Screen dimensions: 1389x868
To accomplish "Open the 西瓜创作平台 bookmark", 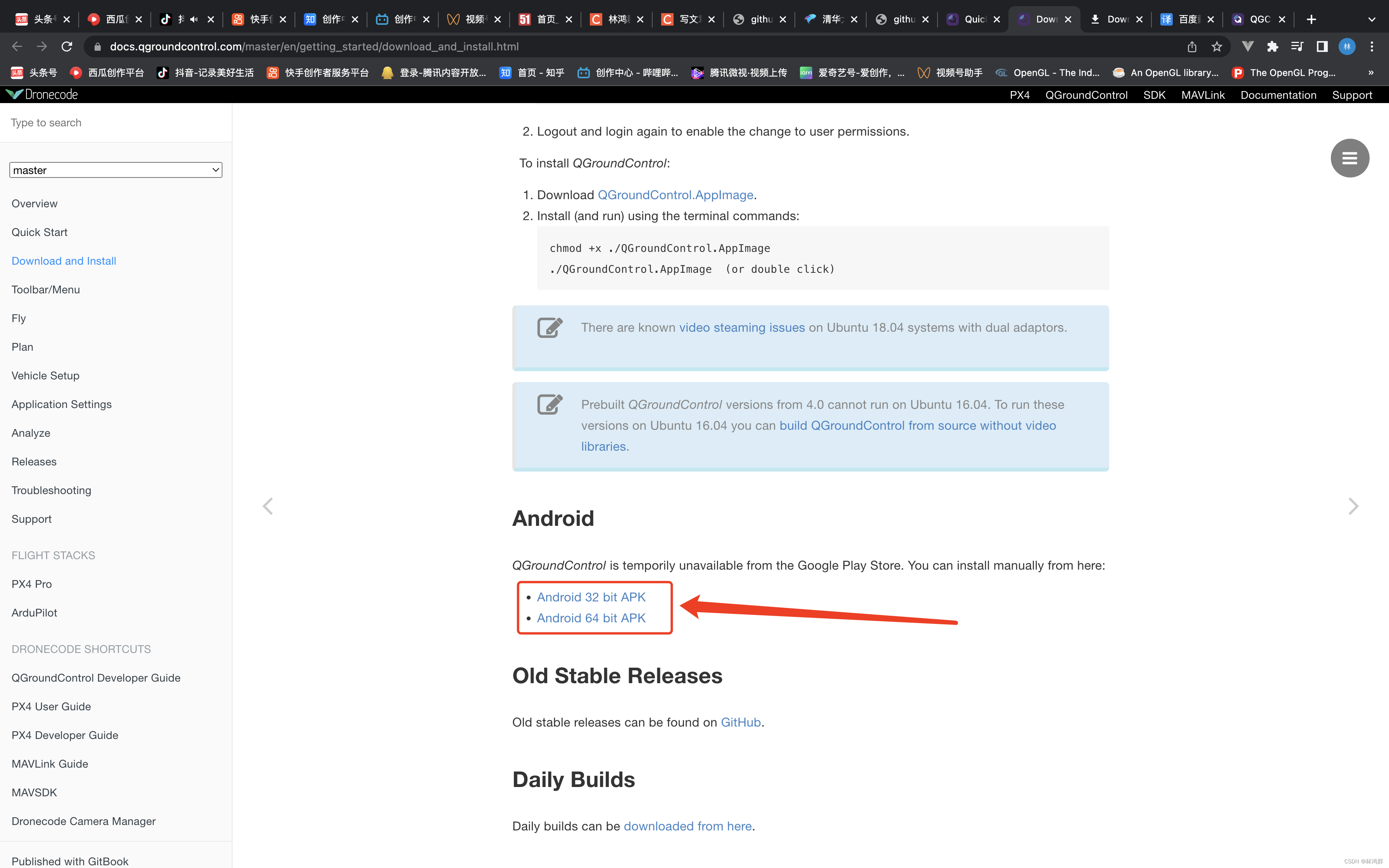I will pos(107,73).
